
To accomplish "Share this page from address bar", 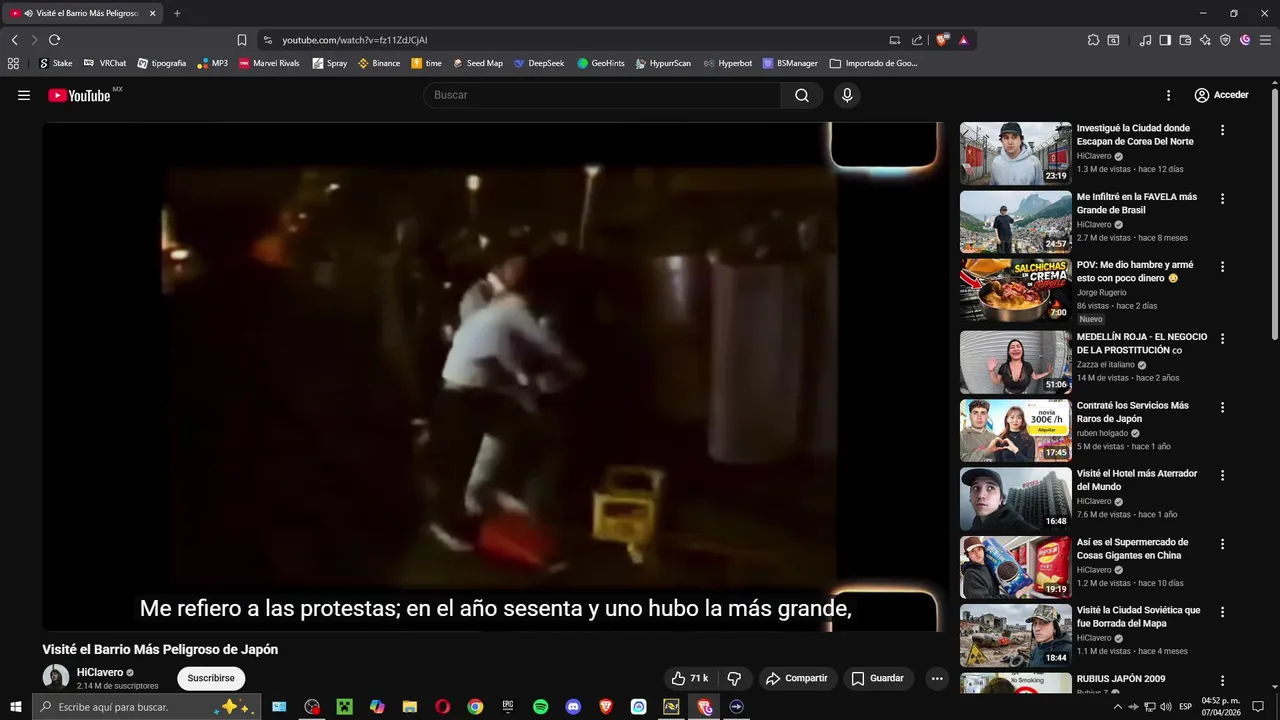I will click(917, 40).
